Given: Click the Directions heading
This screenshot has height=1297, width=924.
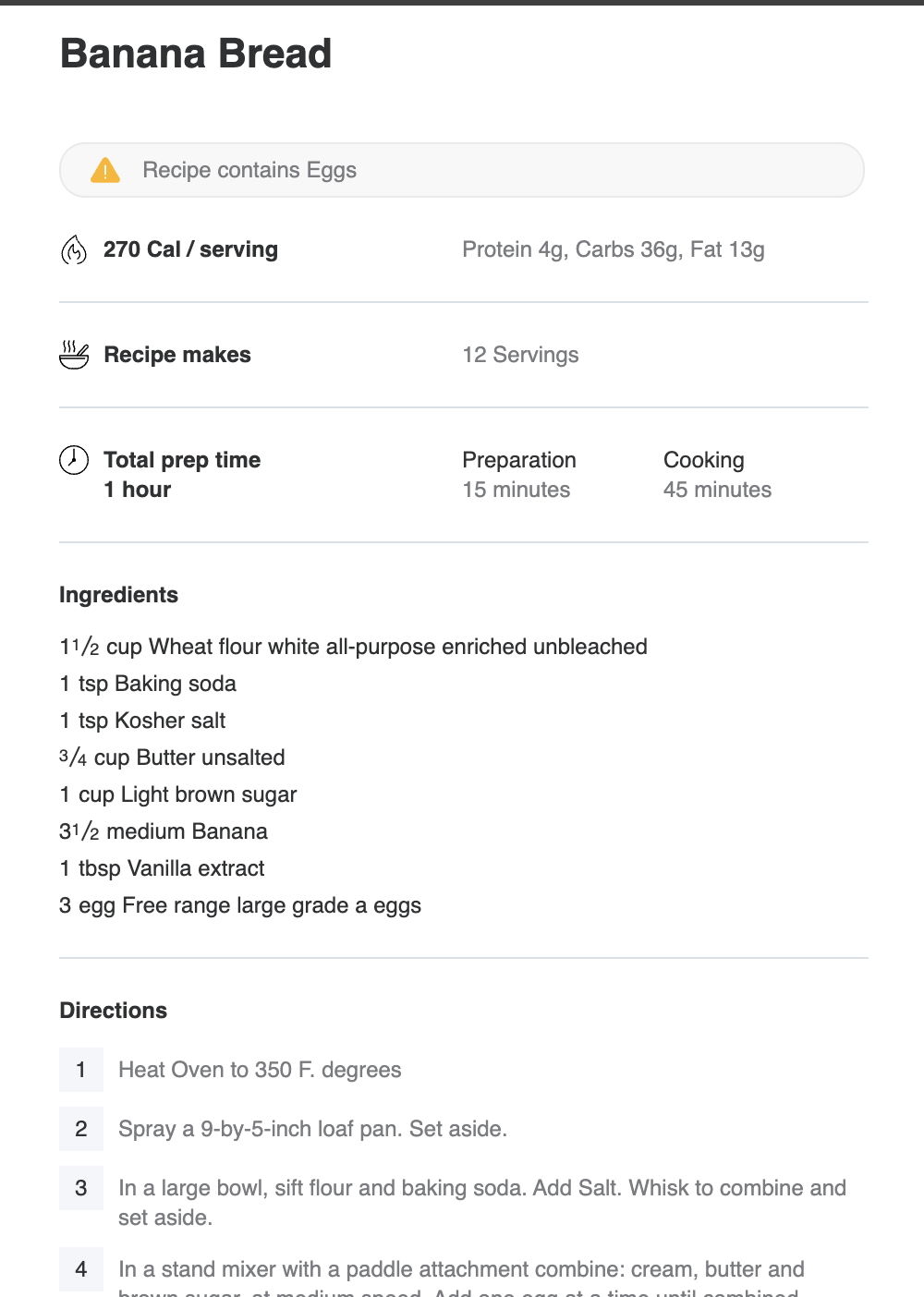Looking at the screenshot, I should pyautogui.click(x=114, y=1011).
